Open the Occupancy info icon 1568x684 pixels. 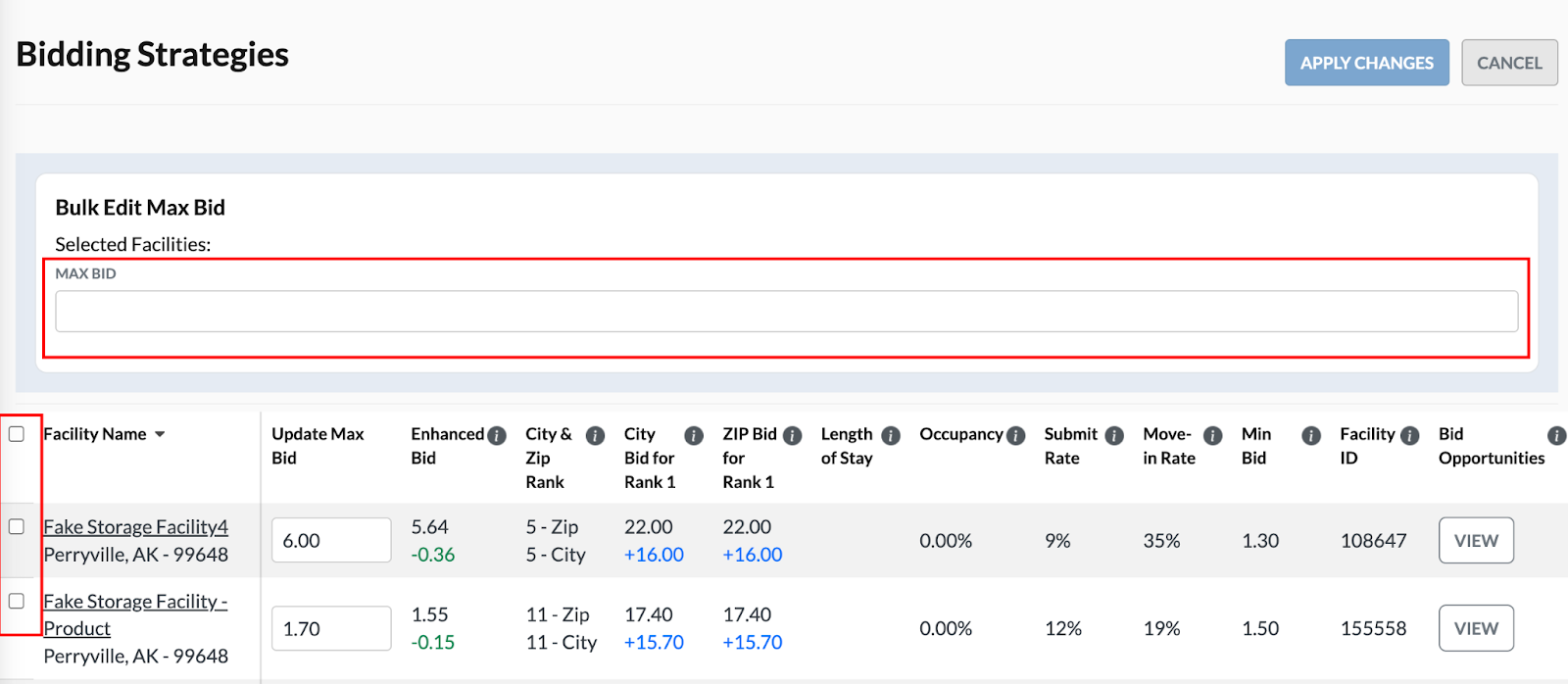(x=1016, y=435)
